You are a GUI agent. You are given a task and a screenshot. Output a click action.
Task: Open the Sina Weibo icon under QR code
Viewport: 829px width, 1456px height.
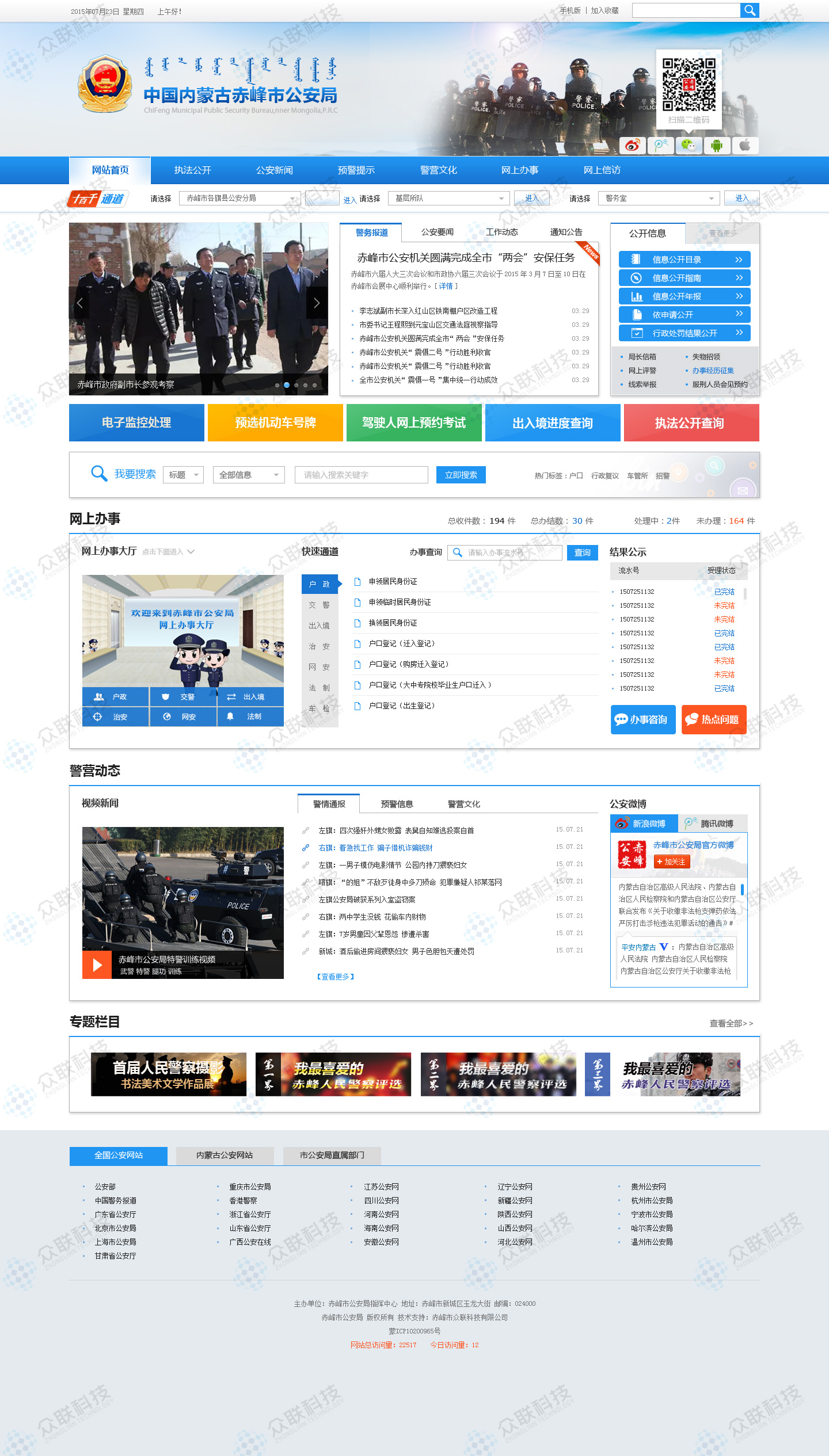tap(632, 146)
